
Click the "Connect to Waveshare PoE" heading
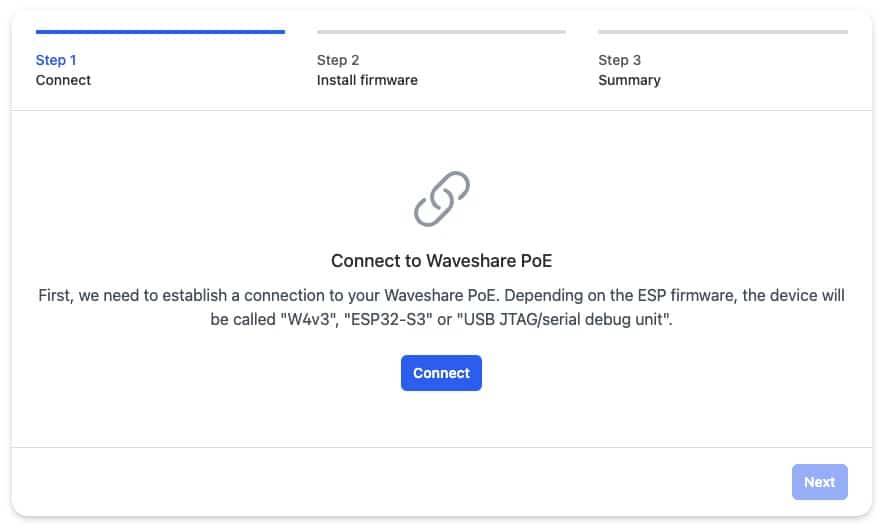(x=441, y=261)
